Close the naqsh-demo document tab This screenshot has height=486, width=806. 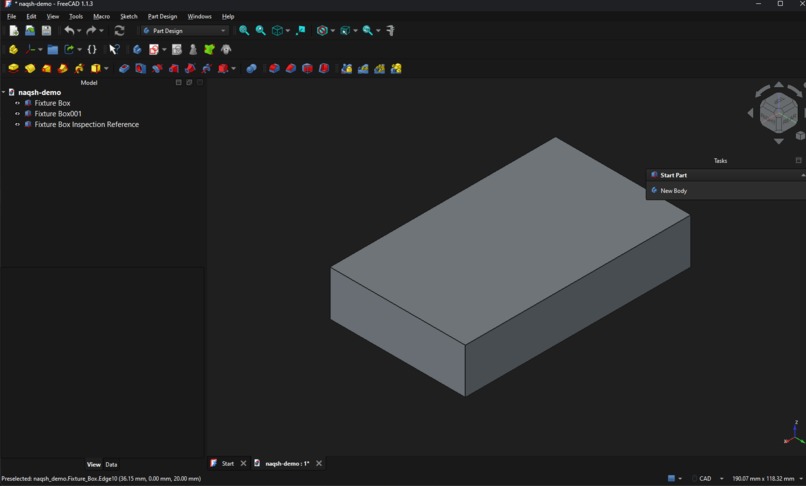[x=319, y=464]
